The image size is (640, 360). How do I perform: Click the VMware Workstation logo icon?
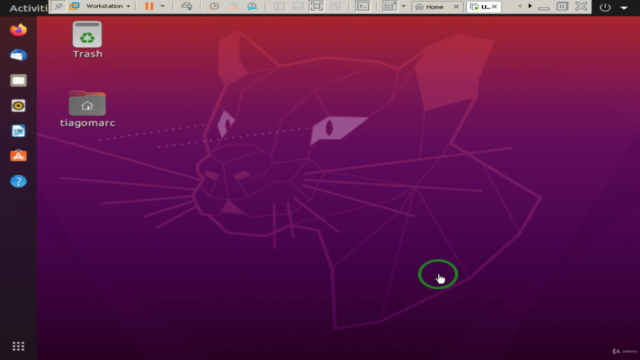[x=74, y=6]
